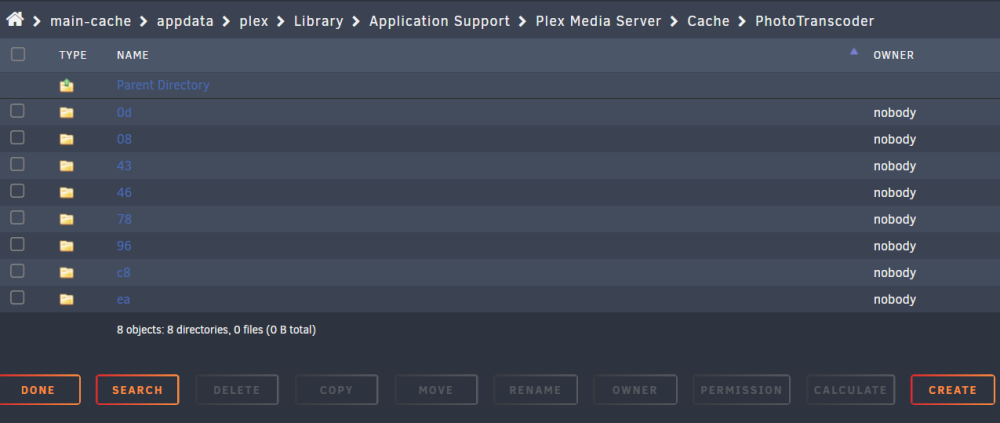Click the SEARCH button
Image resolution: width=1000 pixels, height=423 pixels.
(x=137, y=390)
